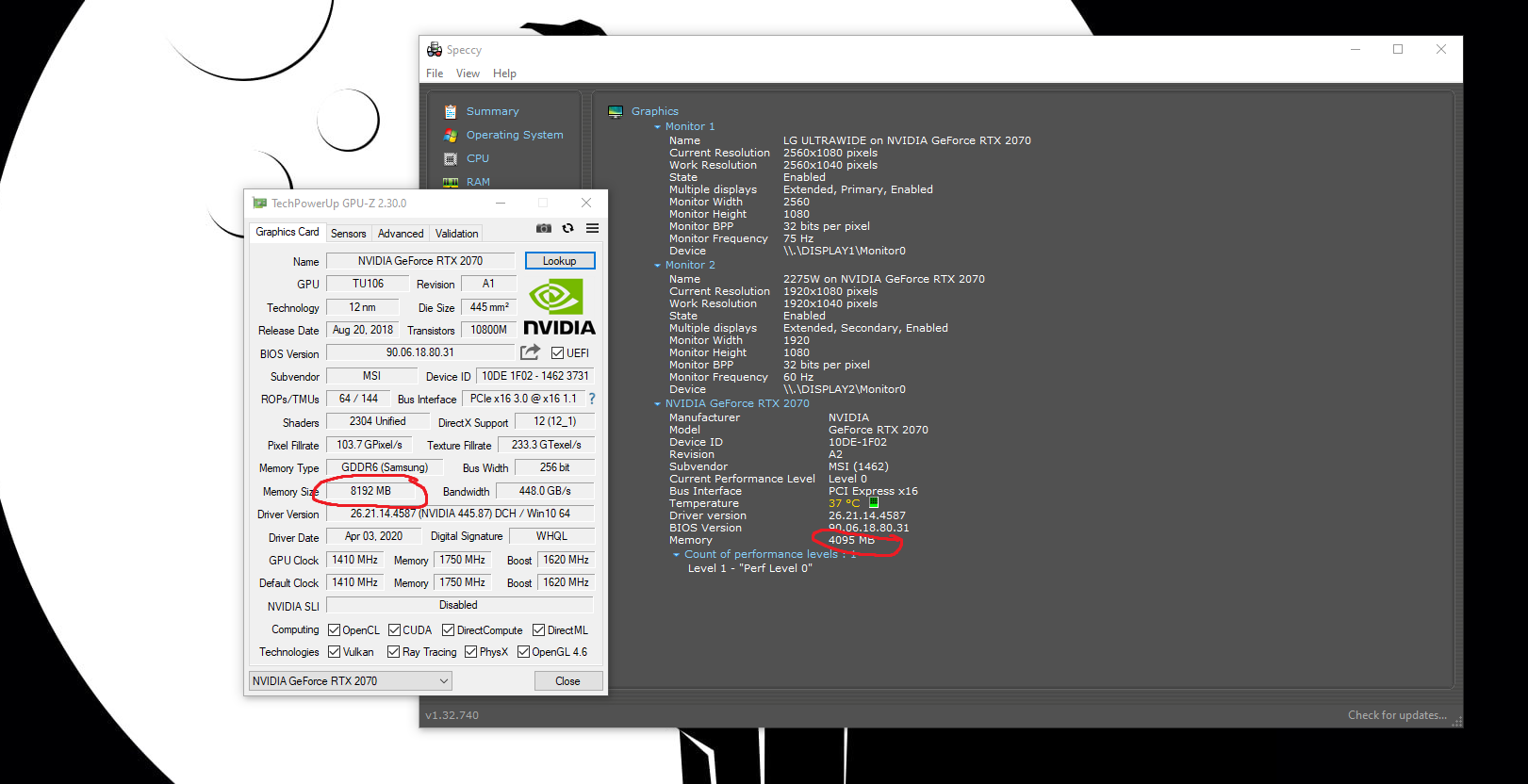Click the Speccy window resize grip
The width and height of the screenshot is (1528, 784).
1457,722
